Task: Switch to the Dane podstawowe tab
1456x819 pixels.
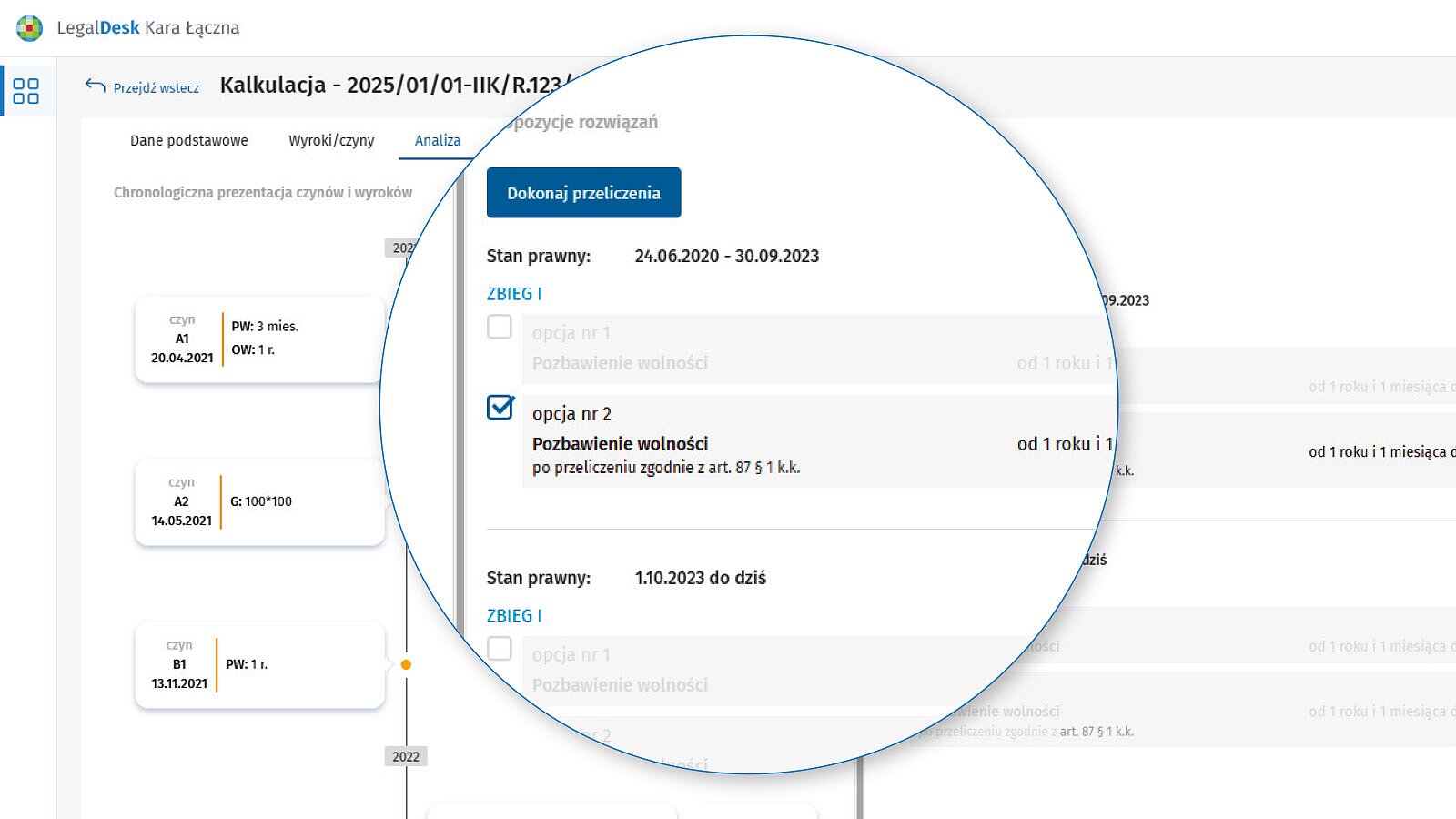Action: pos(188,140)
